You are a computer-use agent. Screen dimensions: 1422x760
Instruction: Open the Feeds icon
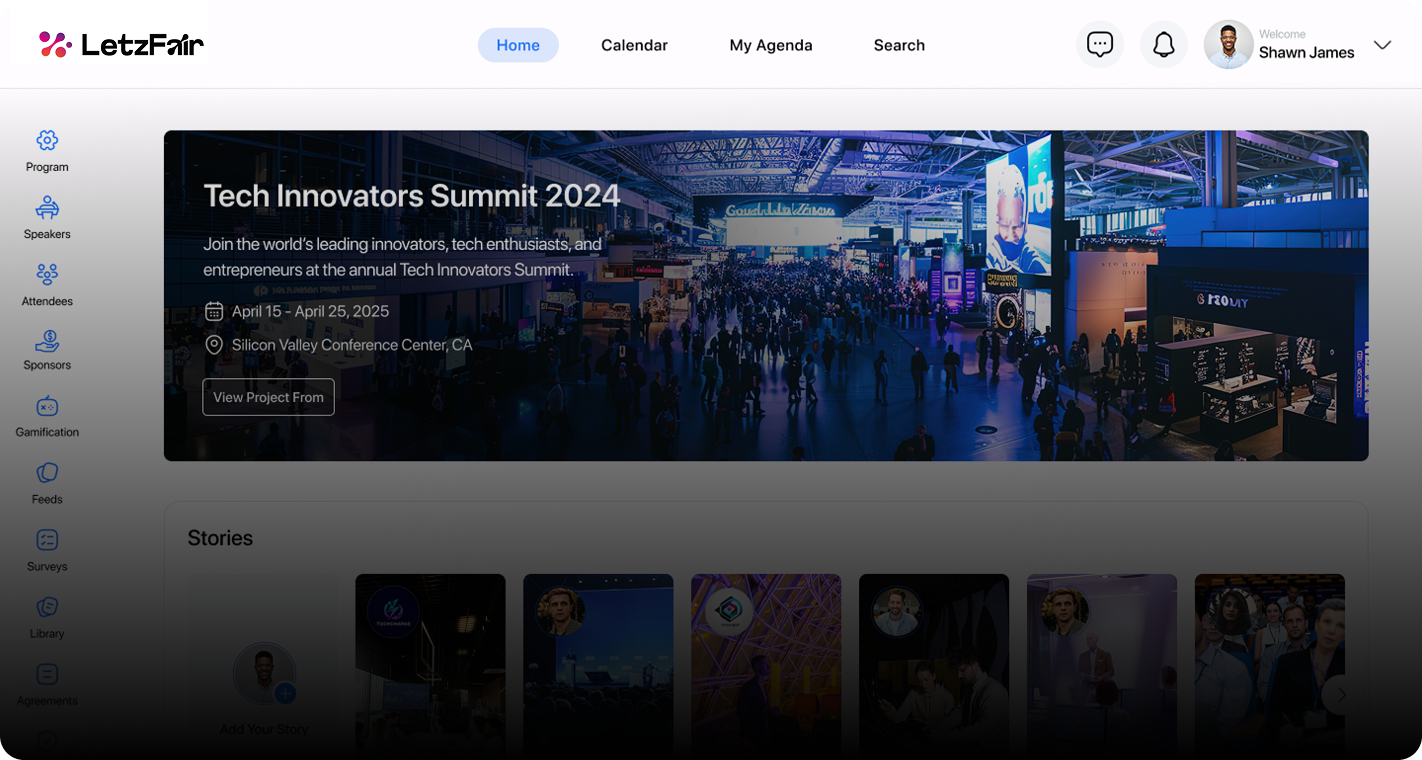47,473
